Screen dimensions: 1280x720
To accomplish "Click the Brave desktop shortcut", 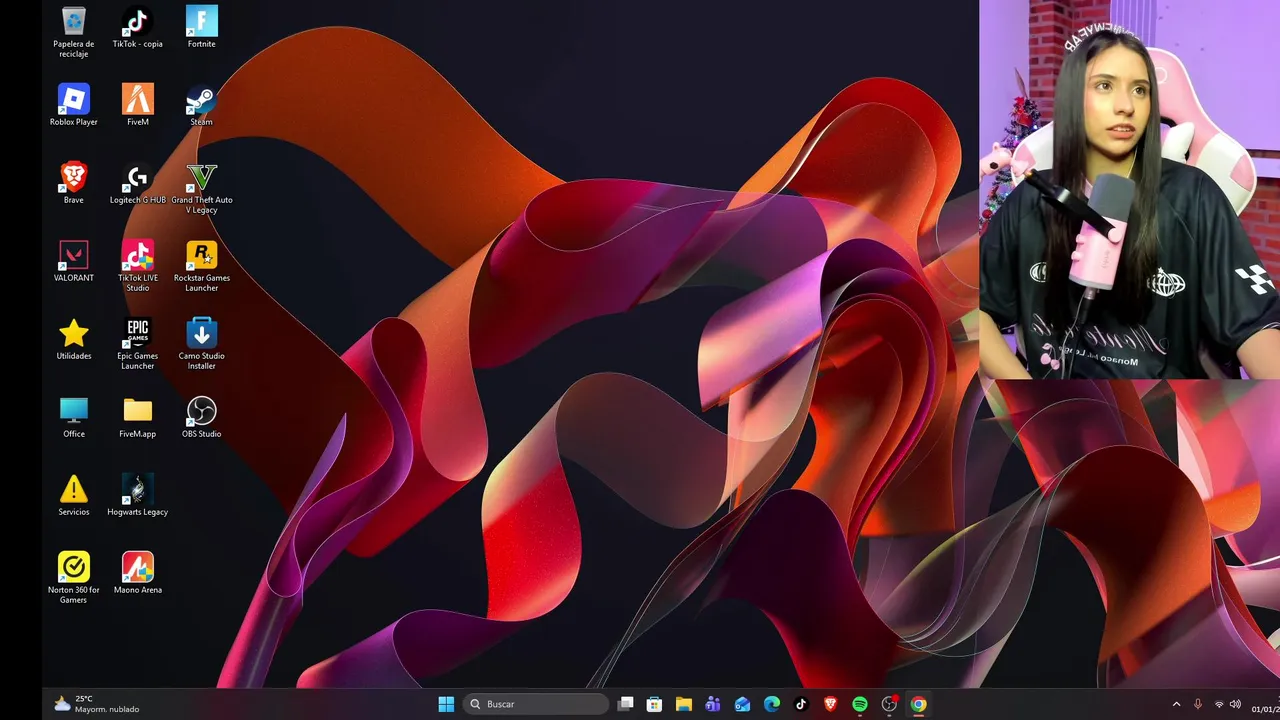I will 73,183.
